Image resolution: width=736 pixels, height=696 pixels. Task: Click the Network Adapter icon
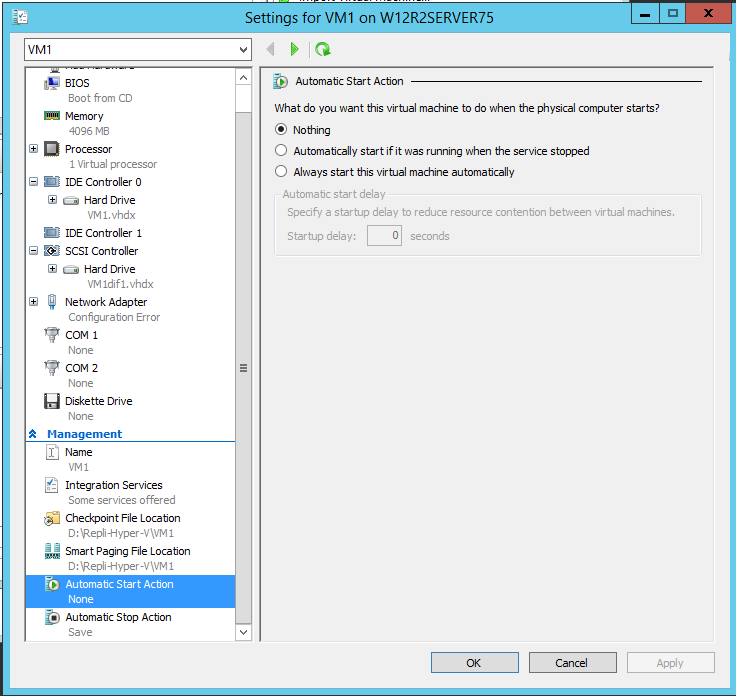click(x=52, y=302)
